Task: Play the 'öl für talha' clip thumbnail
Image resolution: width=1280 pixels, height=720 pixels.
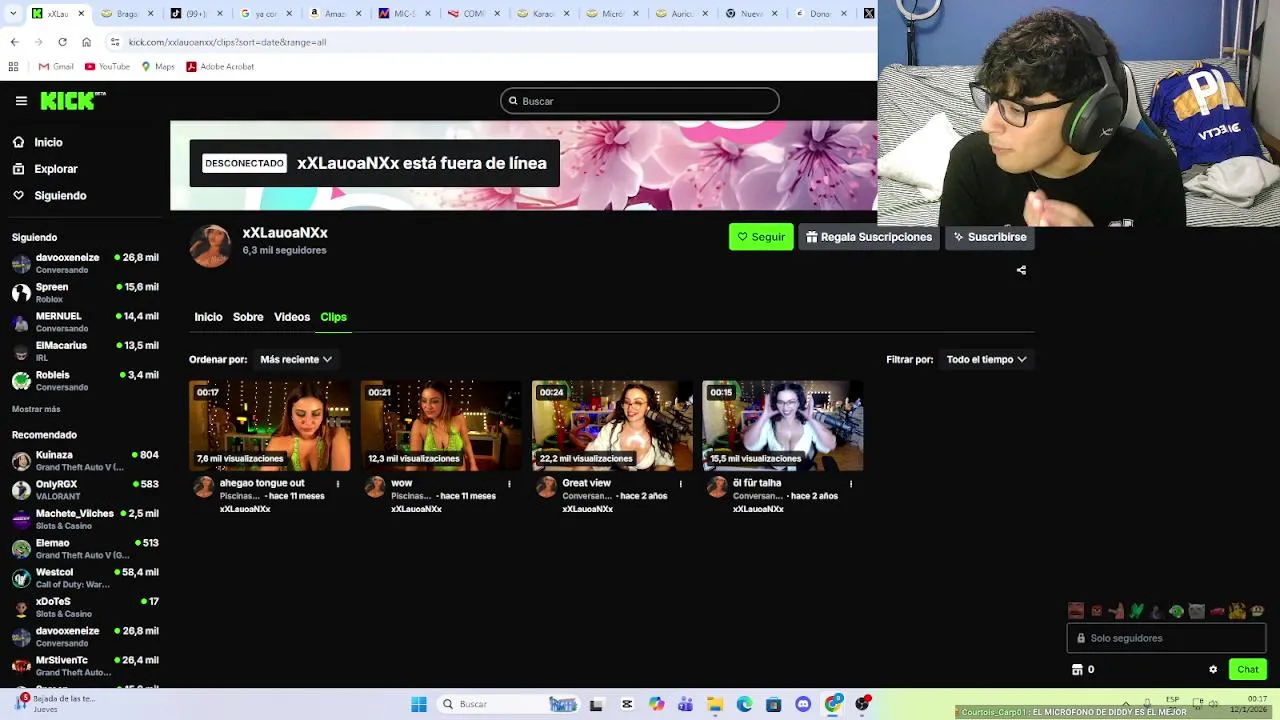Action: 783,425
